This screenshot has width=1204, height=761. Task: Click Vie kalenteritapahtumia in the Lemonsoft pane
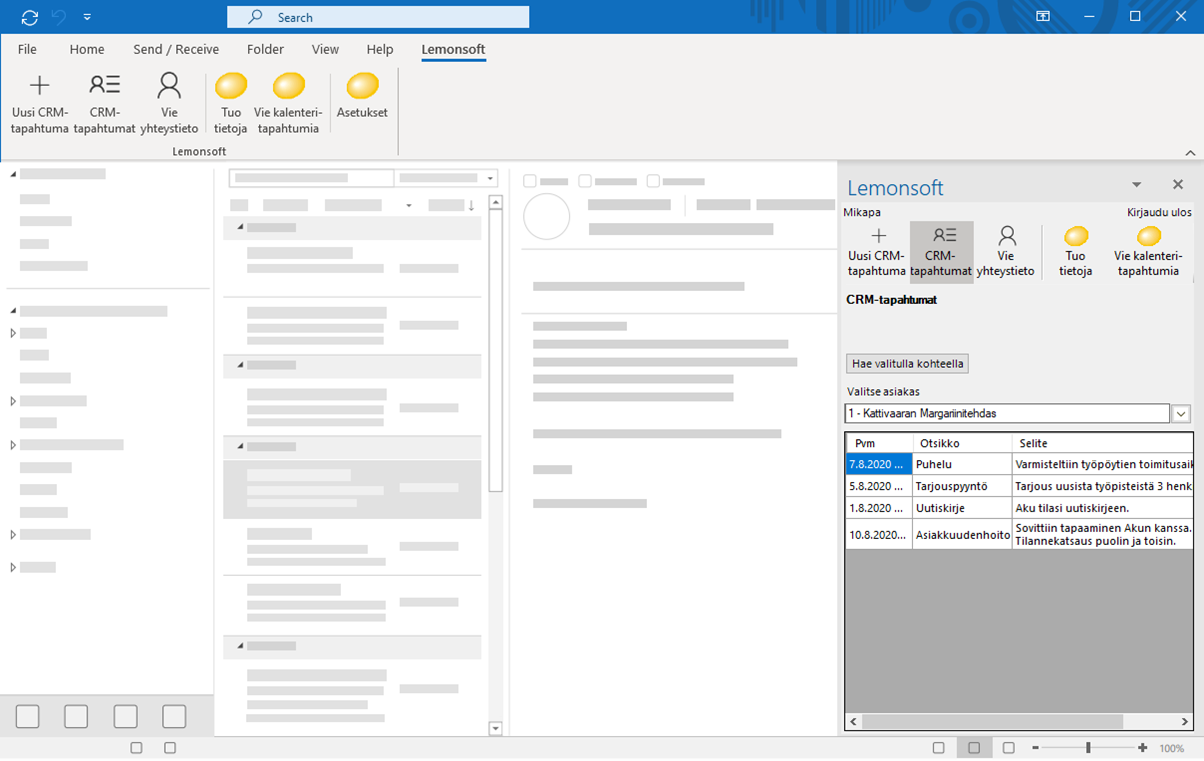coord(1148,252)
